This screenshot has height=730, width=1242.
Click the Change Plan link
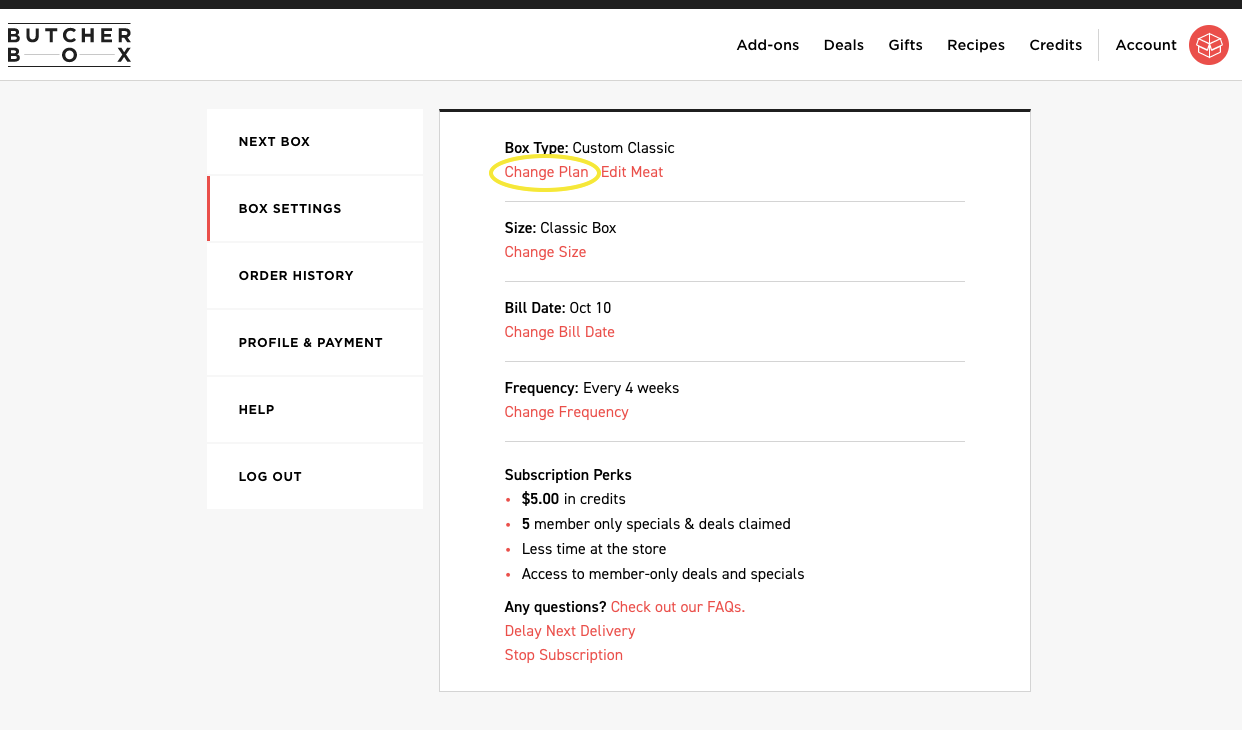(x=546, y=172)
